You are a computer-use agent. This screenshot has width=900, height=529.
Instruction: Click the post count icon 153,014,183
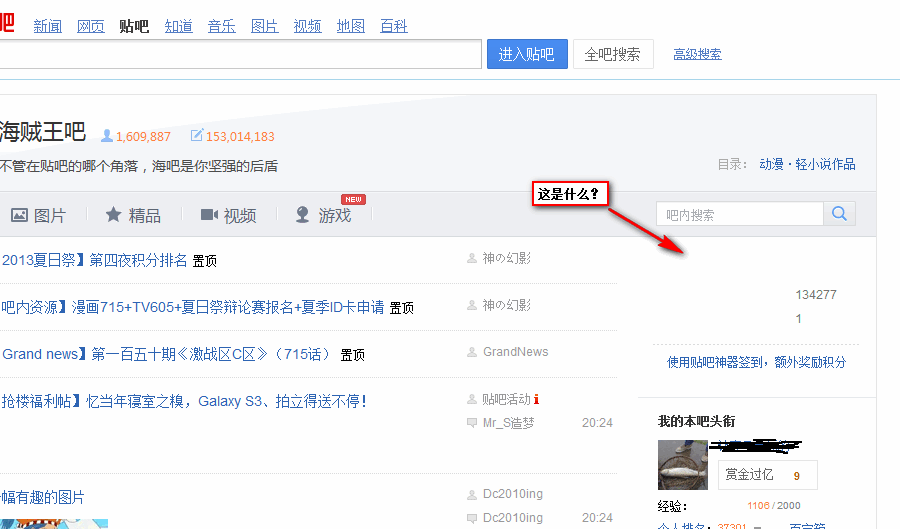[x=197, y=136]
